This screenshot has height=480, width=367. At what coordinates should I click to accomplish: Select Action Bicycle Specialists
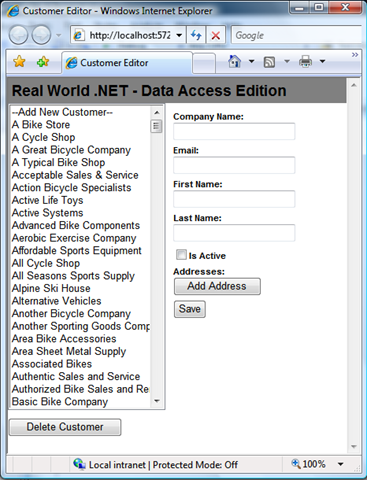[80, 188]
